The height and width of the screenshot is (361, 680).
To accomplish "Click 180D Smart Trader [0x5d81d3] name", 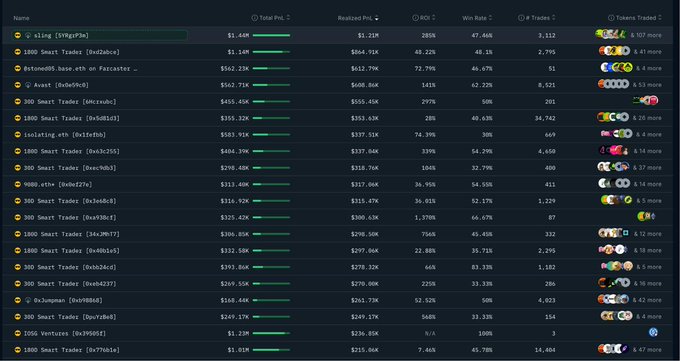I will point(72,118).
